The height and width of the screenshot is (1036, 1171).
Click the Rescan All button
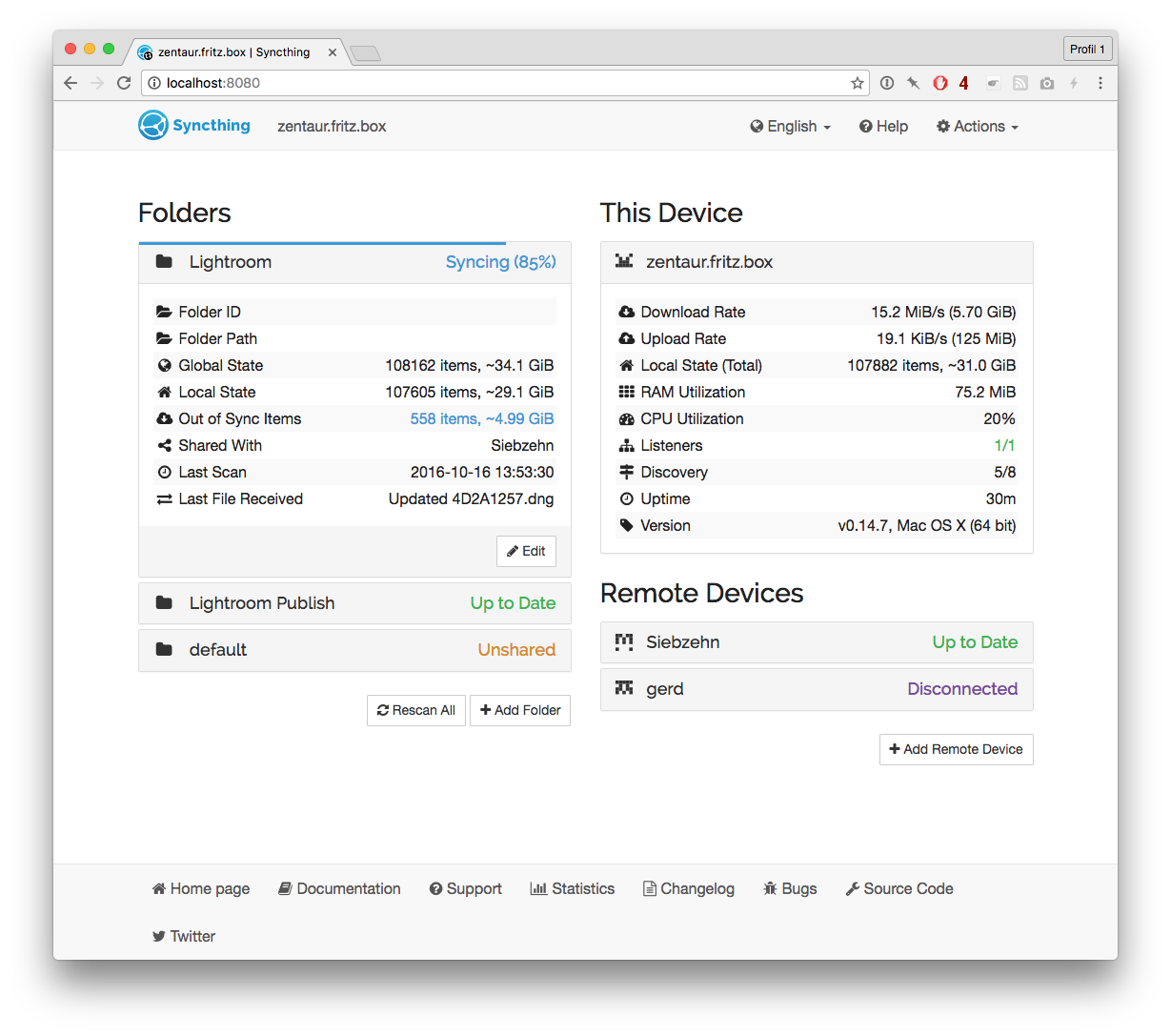coord(416,710)
